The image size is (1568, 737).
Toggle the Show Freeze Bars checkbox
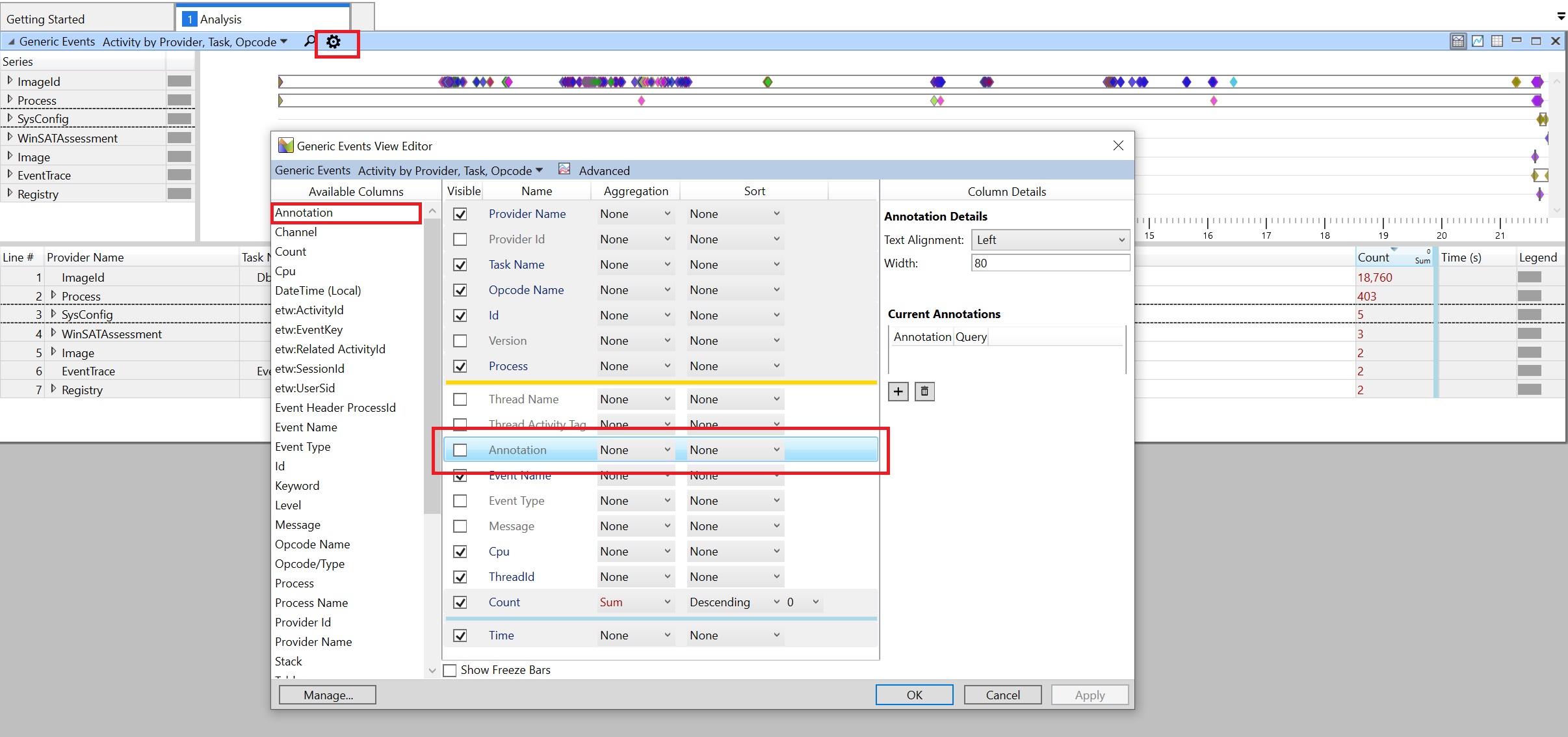click(450, 670)
